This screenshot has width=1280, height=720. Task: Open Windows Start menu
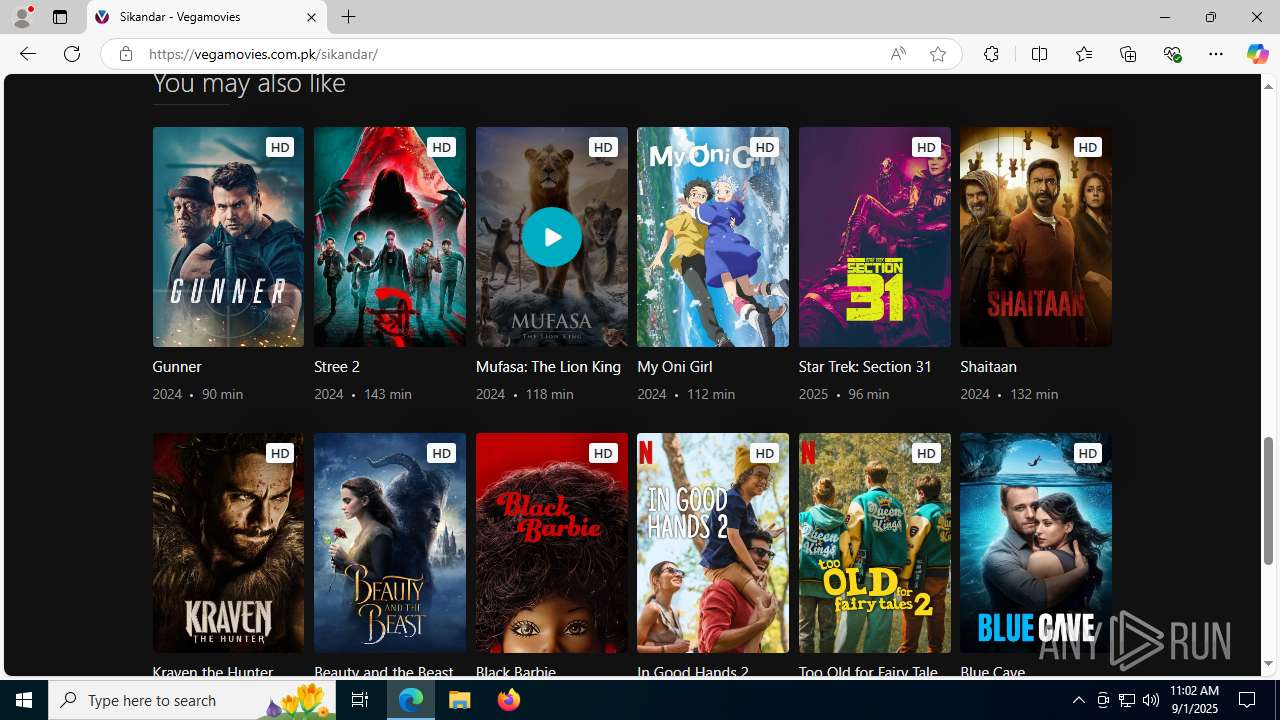click(x=24, y=700)
